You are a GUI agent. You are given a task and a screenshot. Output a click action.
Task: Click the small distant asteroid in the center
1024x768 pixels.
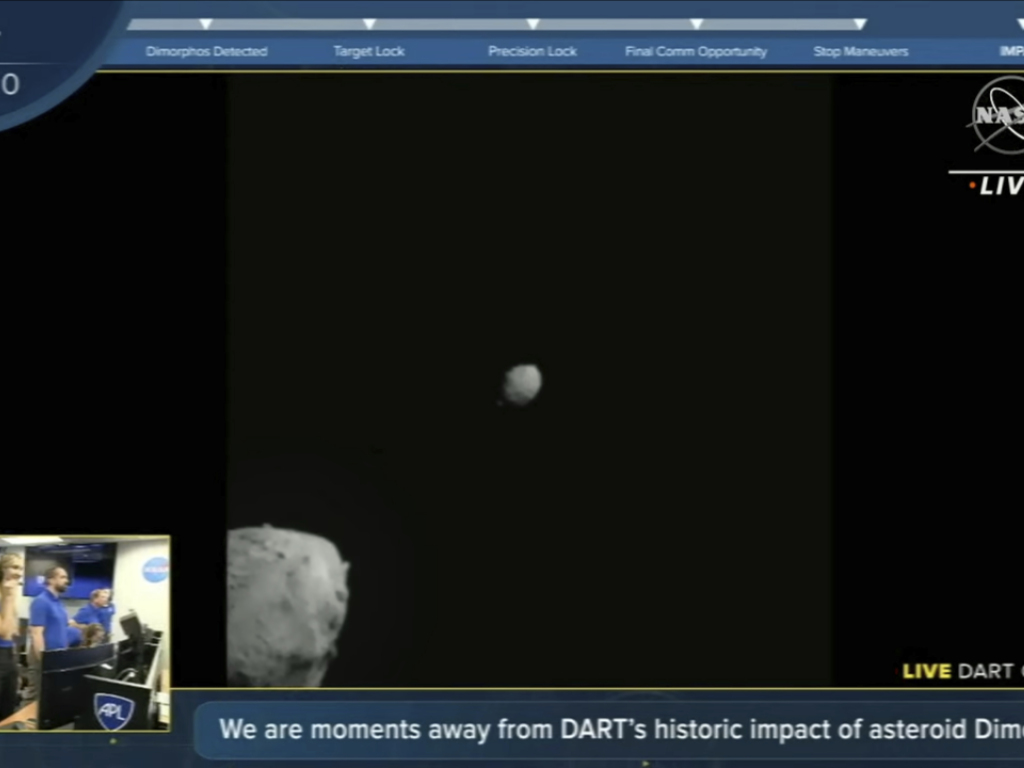click(x=522, y=384)
